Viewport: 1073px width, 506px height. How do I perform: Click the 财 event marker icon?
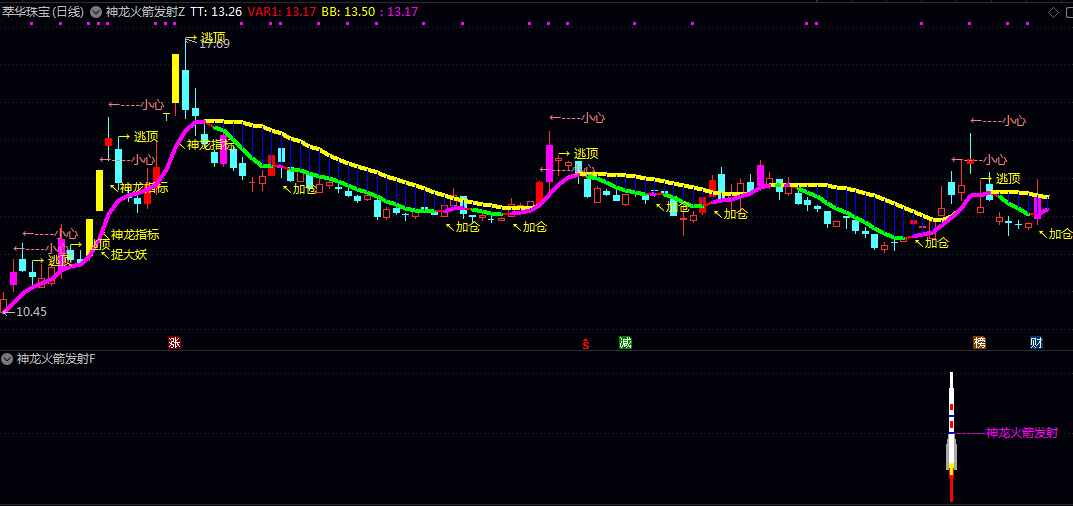1036,343
